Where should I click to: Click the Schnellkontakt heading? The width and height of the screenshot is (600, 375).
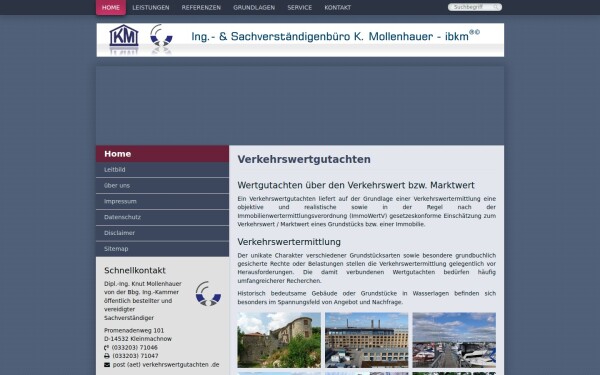[x=135, y=270]
